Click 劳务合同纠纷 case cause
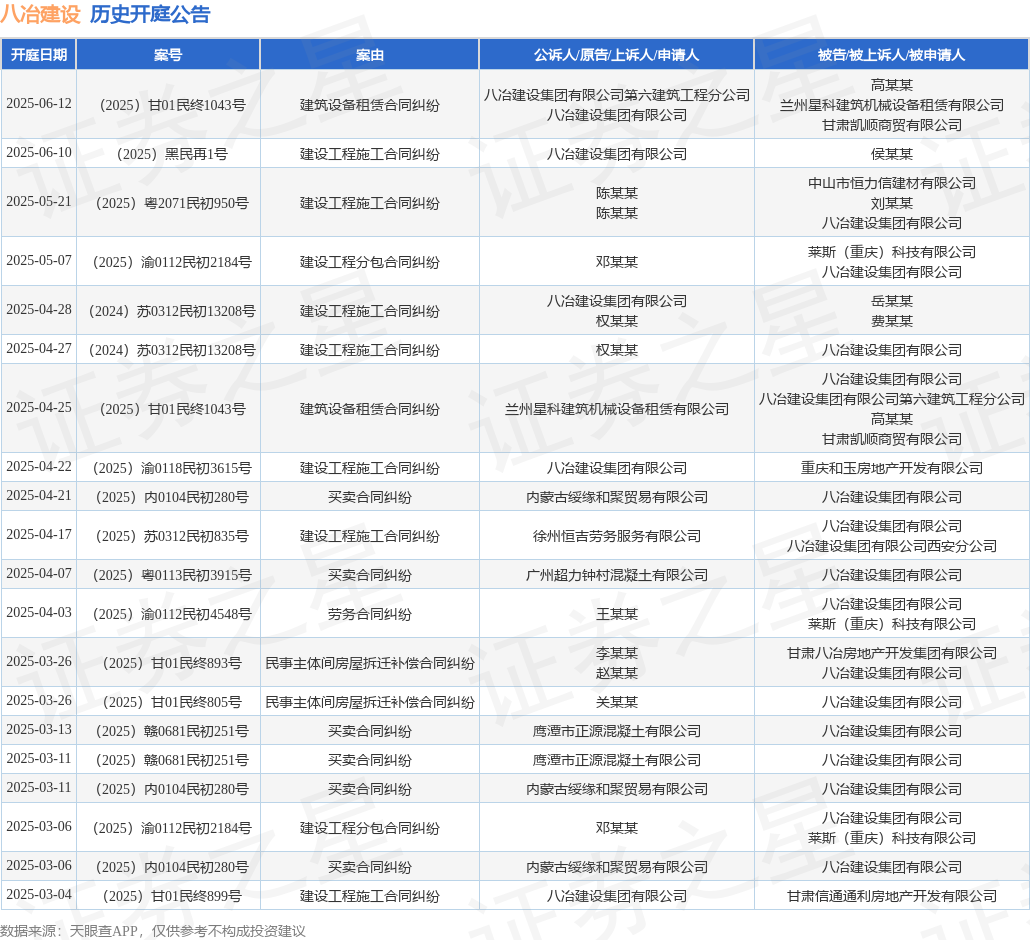Image resolution: width=1030 pixels, height=940 pixels. [x=370, y=615]
